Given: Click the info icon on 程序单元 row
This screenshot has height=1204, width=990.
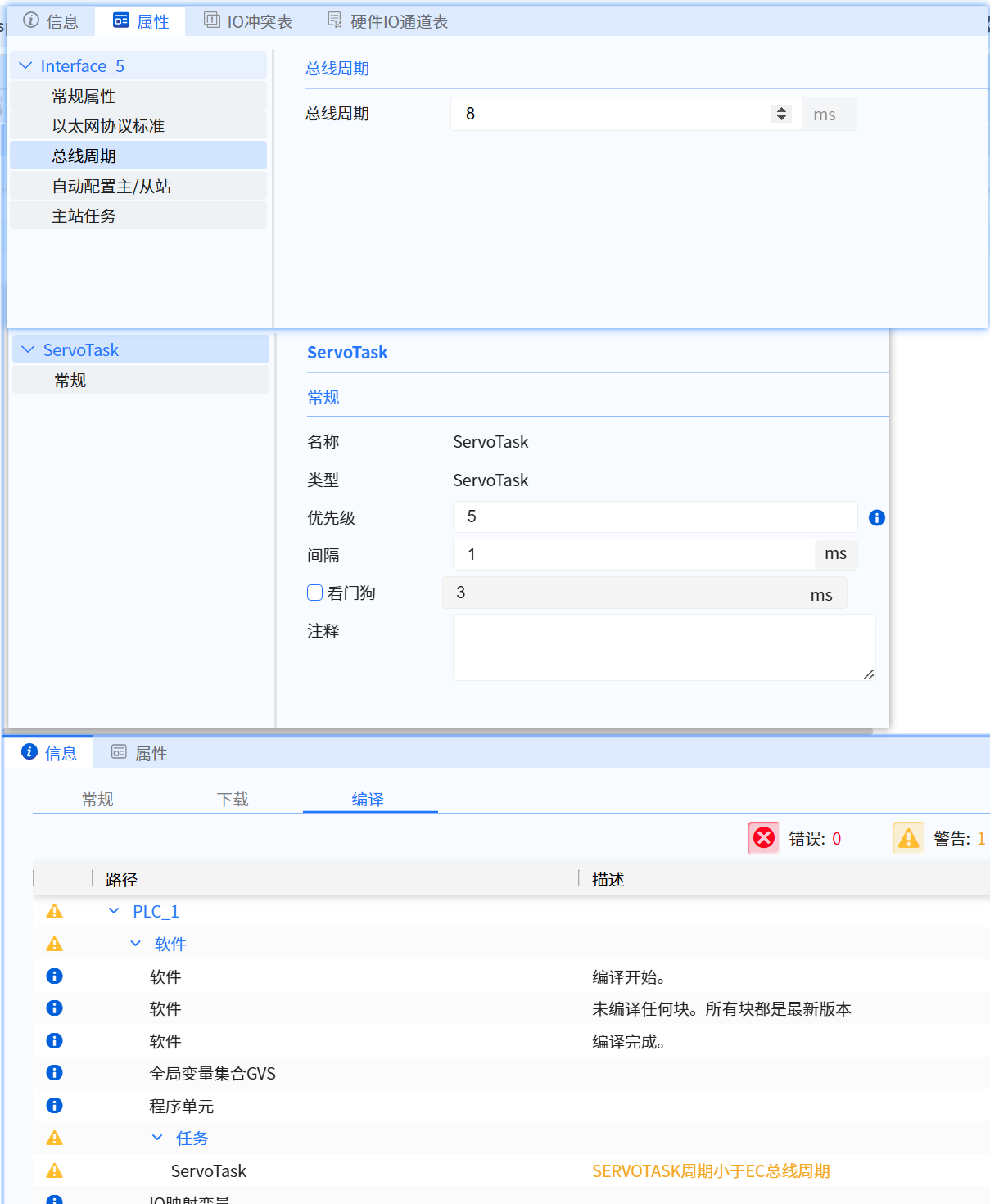Looking at the screenshot, I should click(55, 1105).
